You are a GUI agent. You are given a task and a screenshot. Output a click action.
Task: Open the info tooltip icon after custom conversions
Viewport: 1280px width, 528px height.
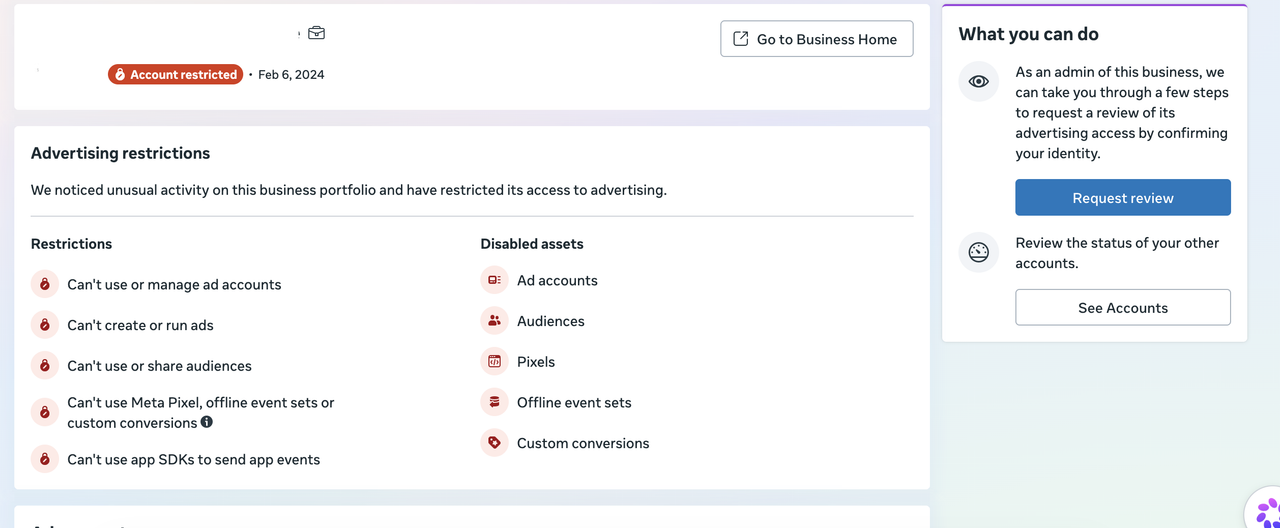pos(207,422)
